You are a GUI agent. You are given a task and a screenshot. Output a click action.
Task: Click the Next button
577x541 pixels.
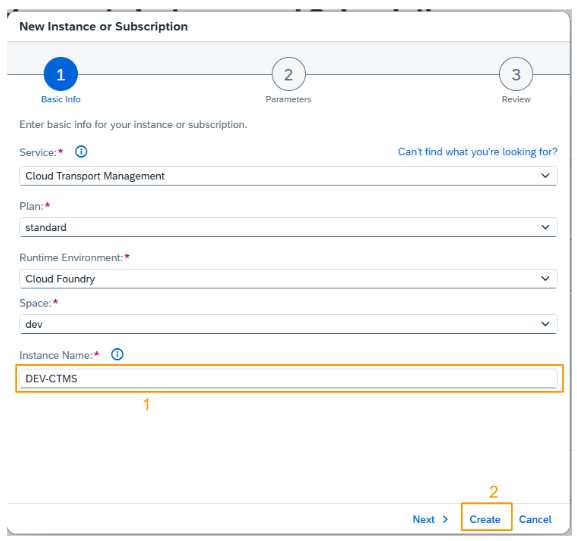tap(430, 519)
